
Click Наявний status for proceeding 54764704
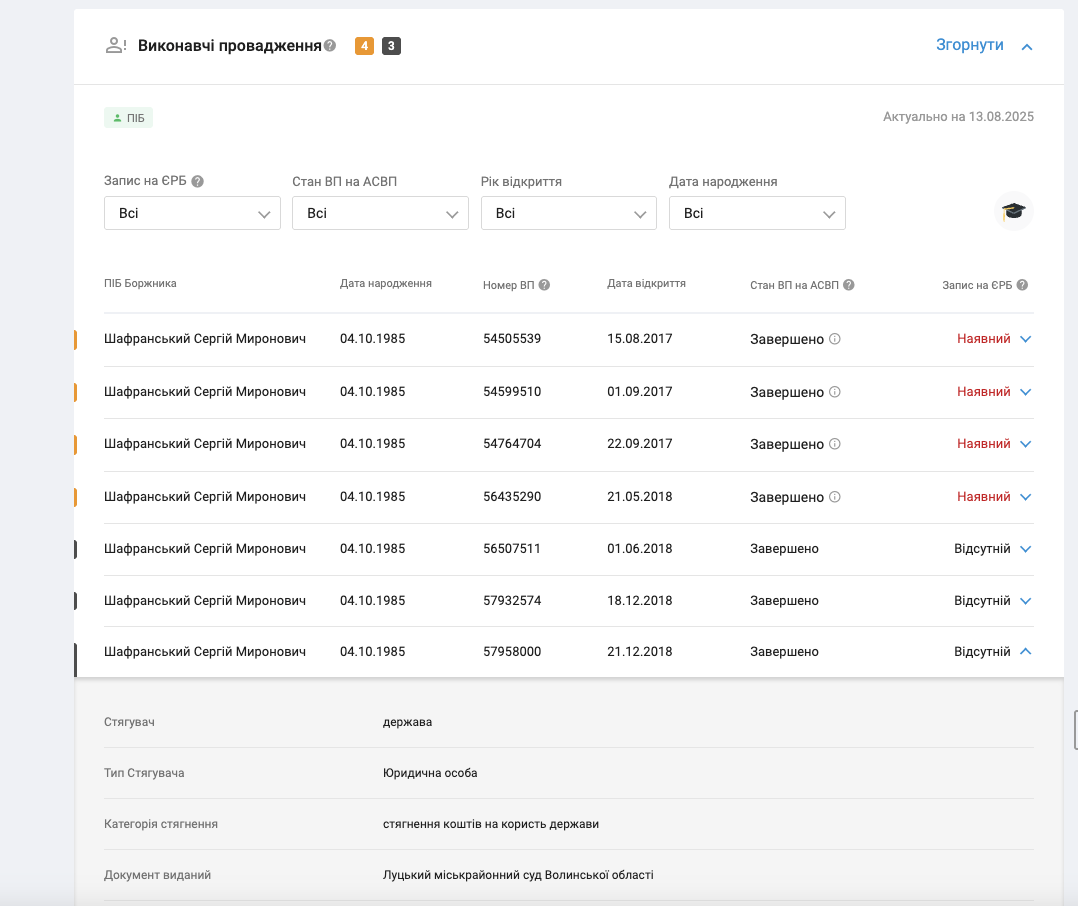983,444
